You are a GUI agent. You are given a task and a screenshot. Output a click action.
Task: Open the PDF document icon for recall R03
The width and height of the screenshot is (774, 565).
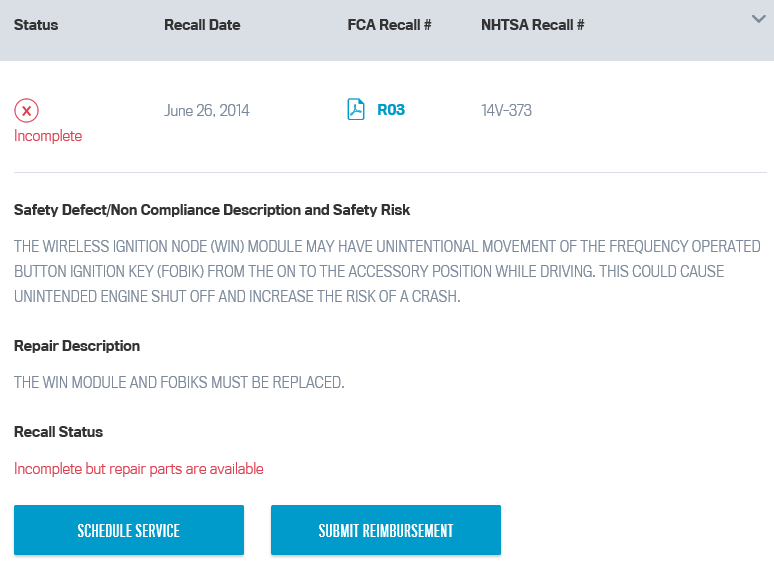(355, 110)
